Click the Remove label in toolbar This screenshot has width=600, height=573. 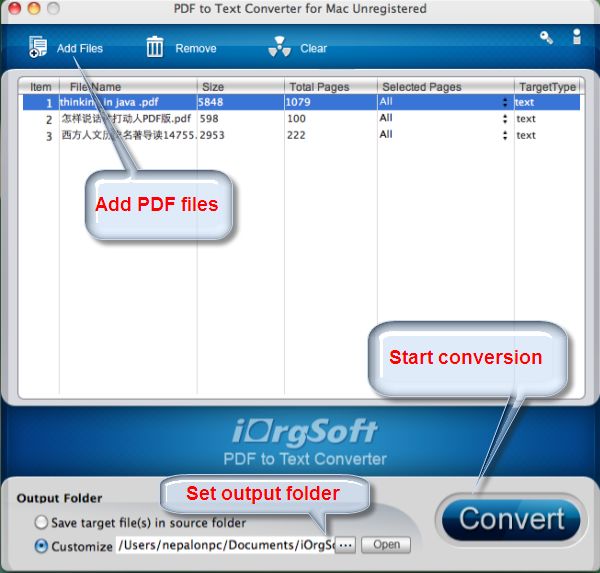[x=196, y=48]
